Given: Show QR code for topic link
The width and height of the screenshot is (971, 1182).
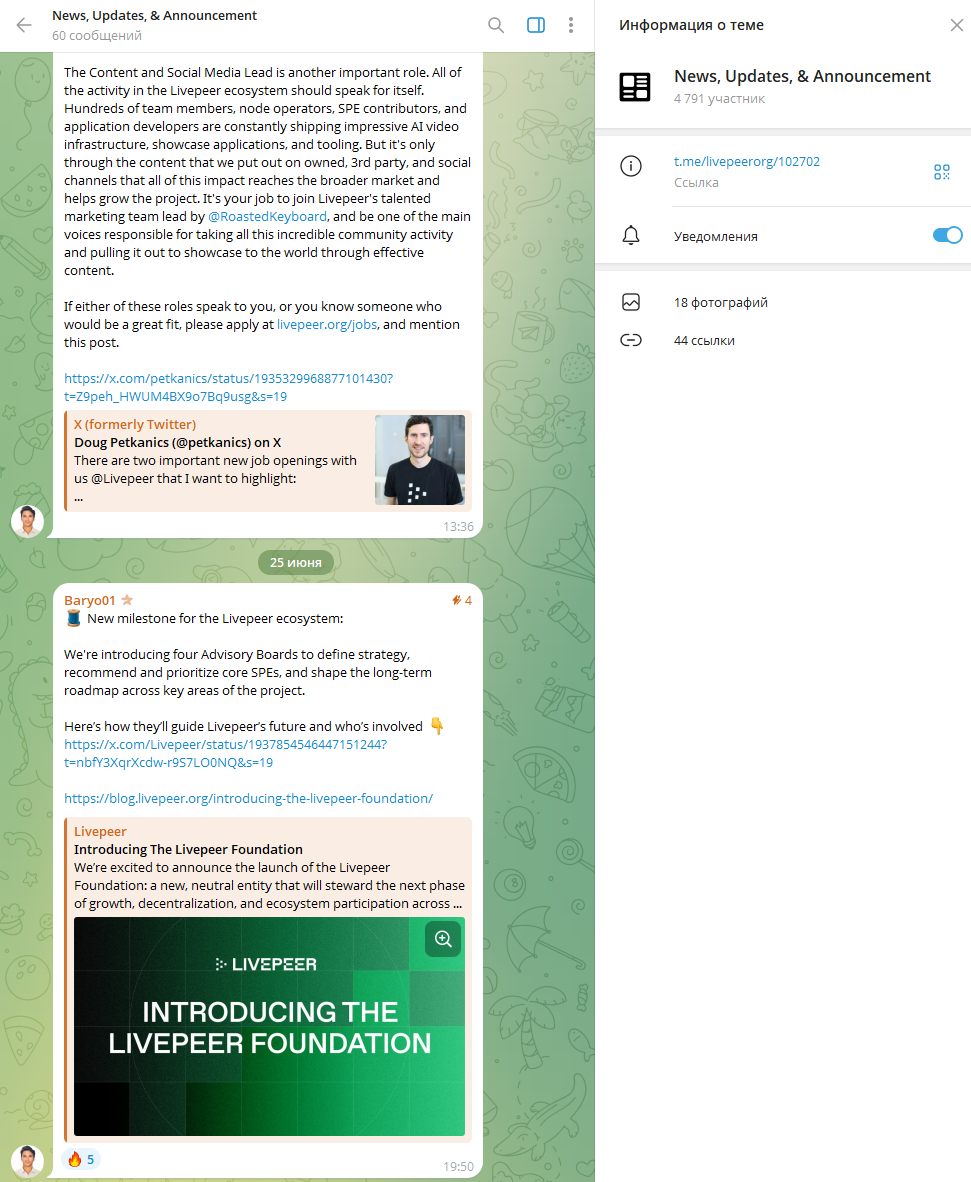Looking at the screenshot, I should [942, 172].
